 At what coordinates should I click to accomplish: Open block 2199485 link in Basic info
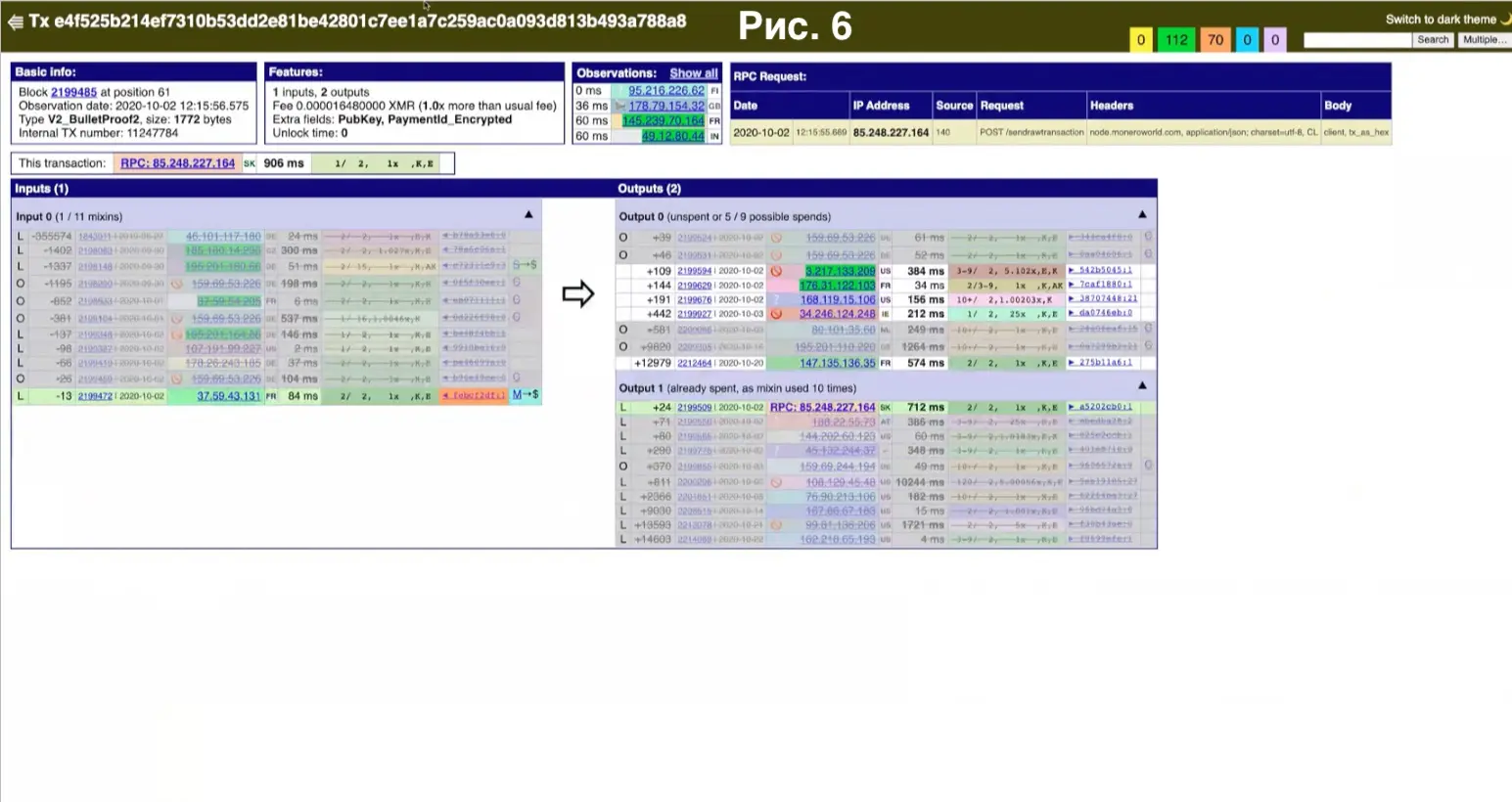pos(73,92)
